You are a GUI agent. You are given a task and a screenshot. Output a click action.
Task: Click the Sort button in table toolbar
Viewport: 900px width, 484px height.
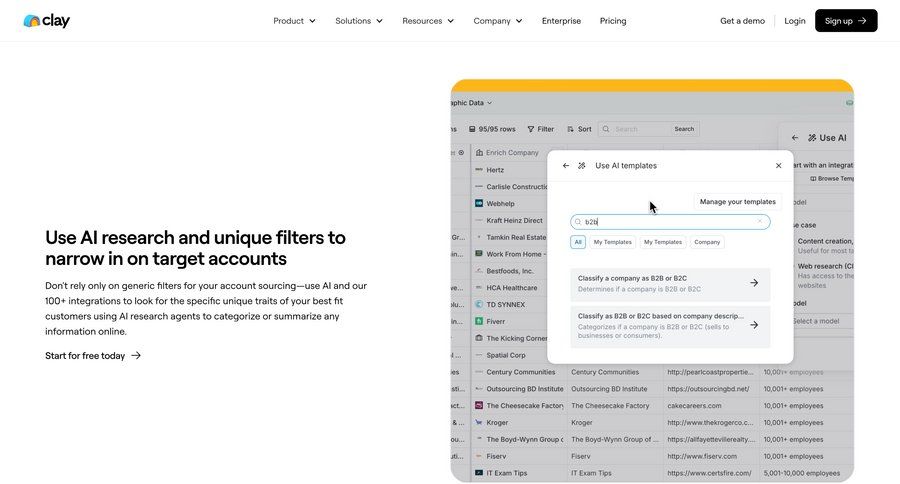[579, 129]
